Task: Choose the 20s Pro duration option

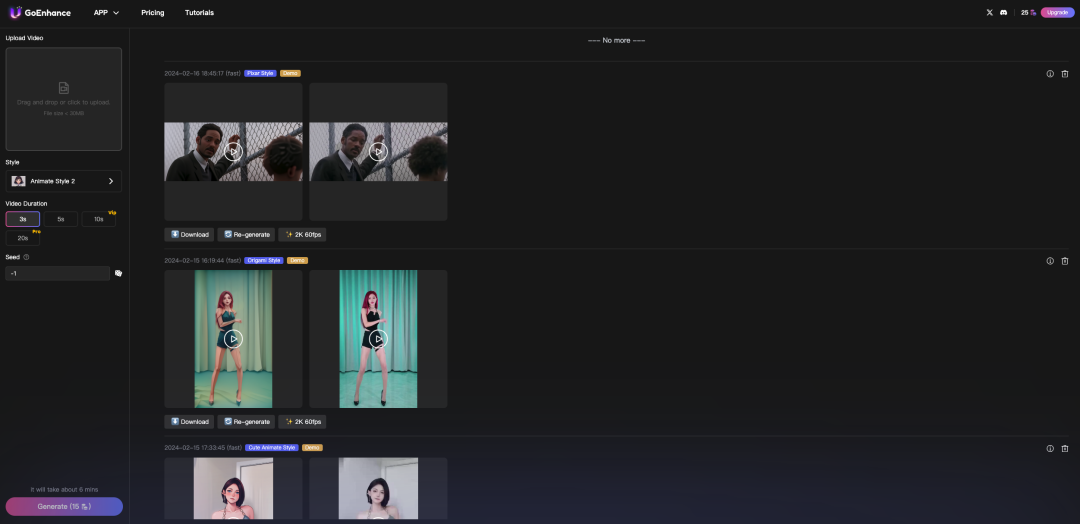Action: (x=22, y=238)
